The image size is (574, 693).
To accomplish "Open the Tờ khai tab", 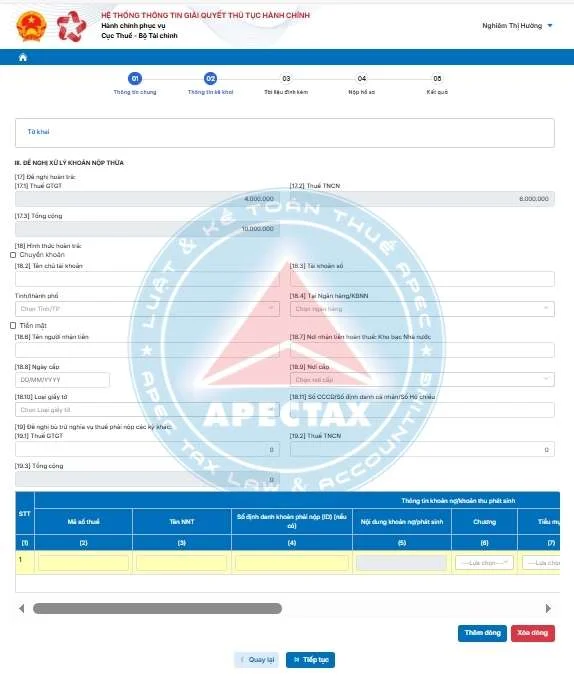I will 38,132.
